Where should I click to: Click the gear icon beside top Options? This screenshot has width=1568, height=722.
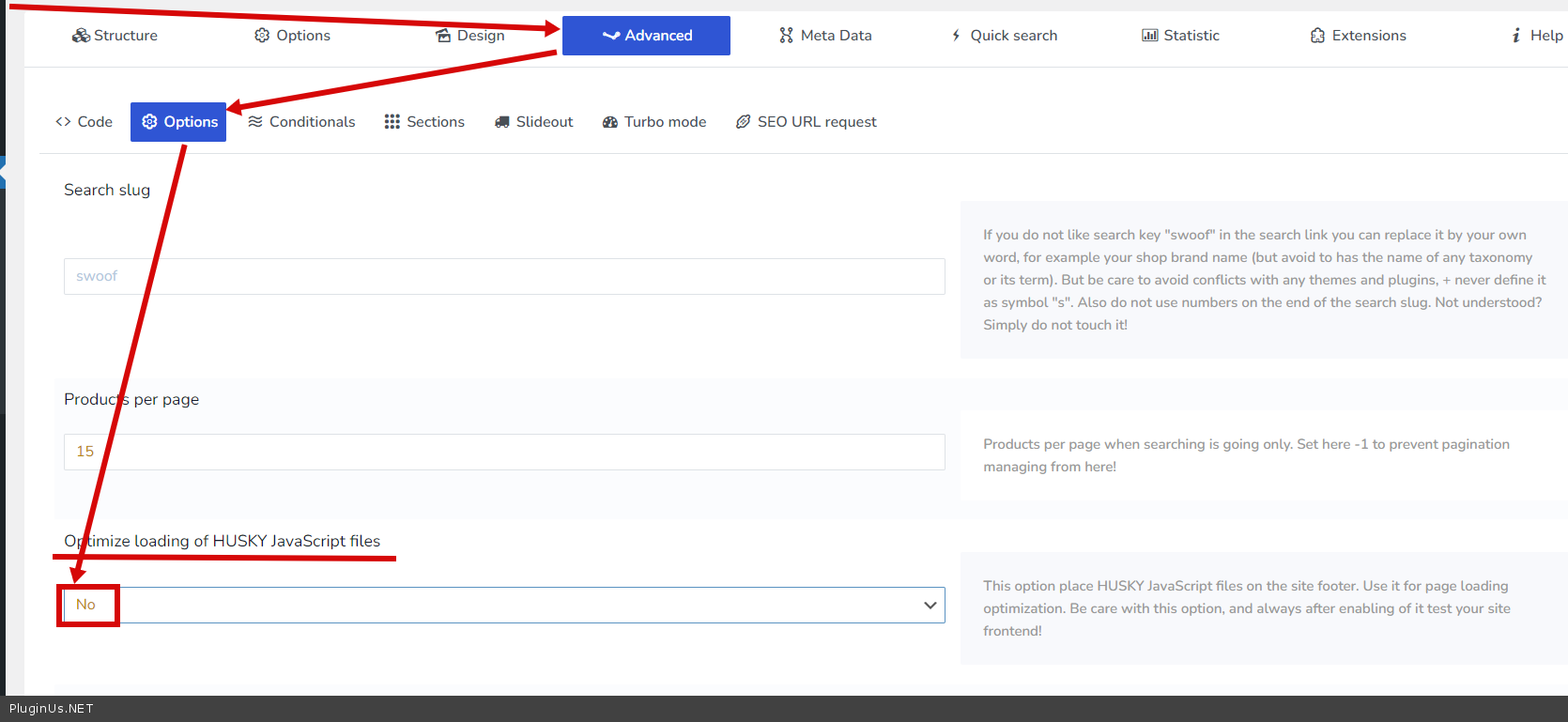coord(262,36)
